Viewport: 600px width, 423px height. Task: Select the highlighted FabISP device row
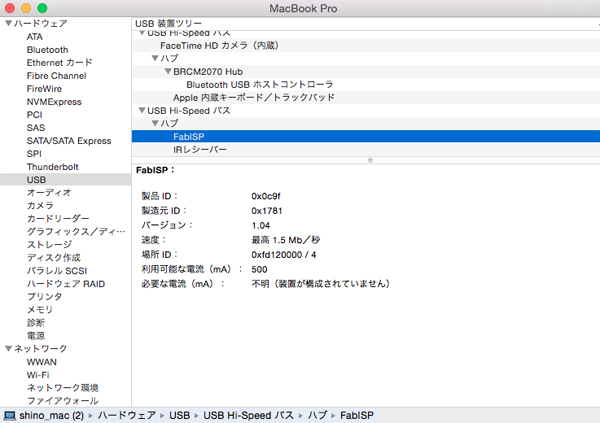366,136
